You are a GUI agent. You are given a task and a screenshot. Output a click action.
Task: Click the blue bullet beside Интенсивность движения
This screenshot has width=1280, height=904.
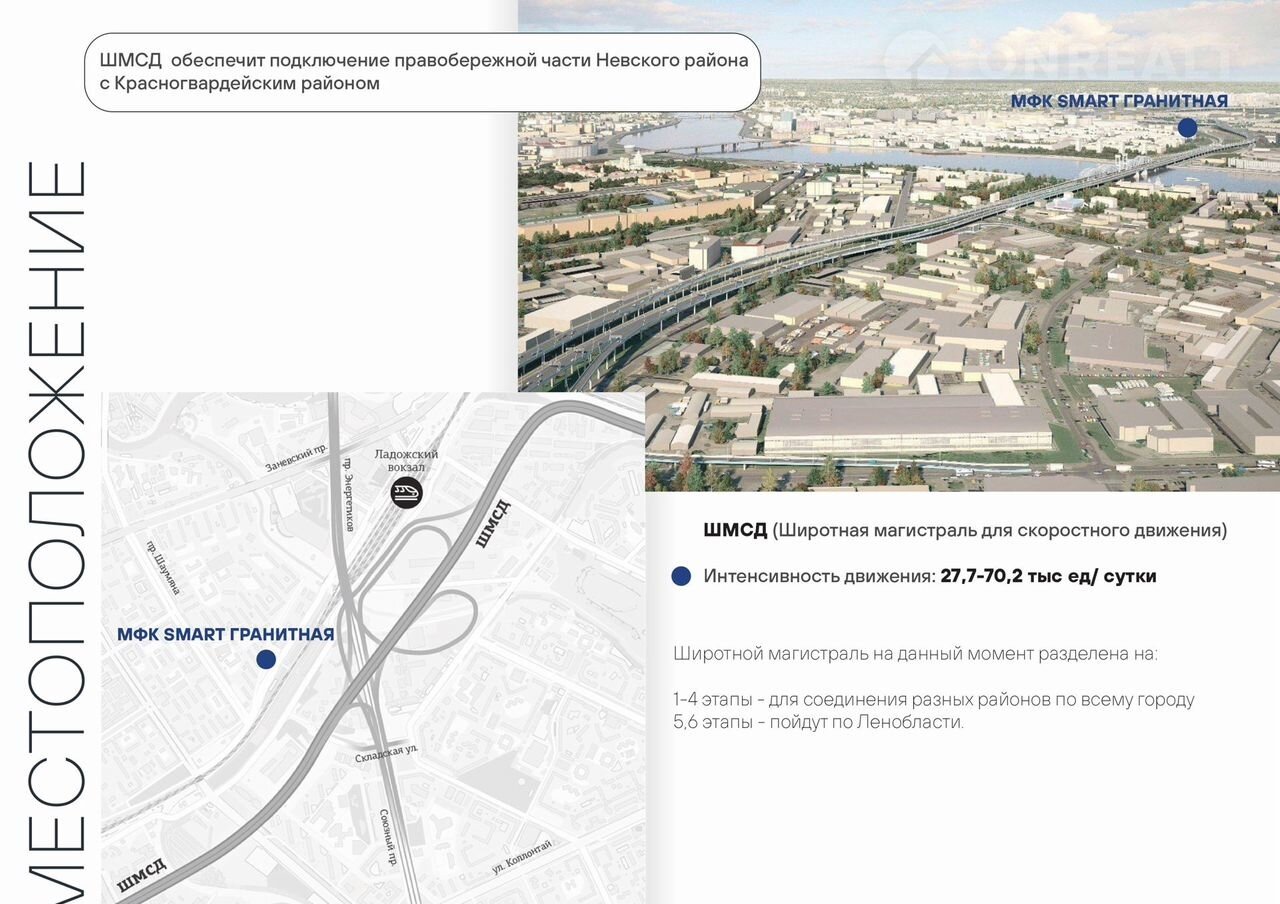click(x=681, y=576)
